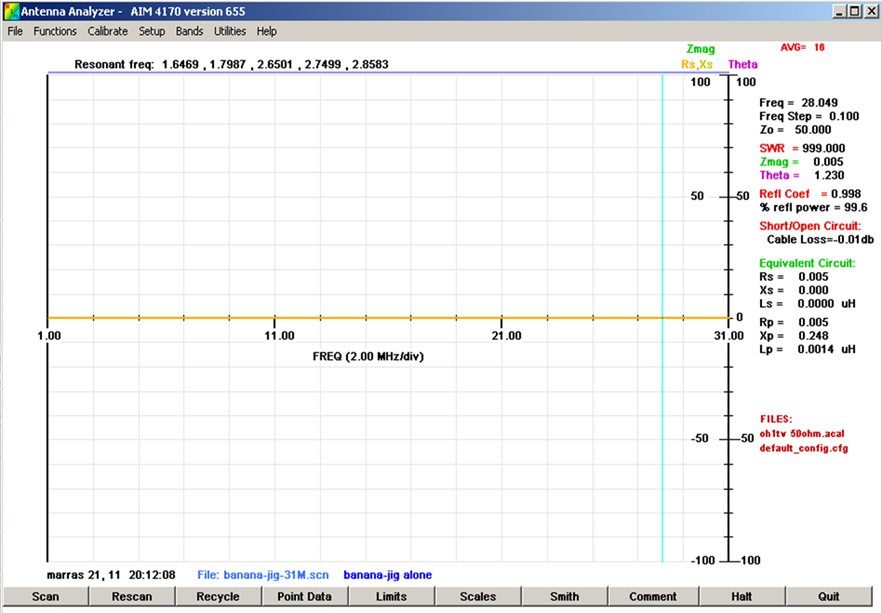This screenshot has height=613, width=882.
Task: Open the Help menu
Action: click(x=266, y=31)
